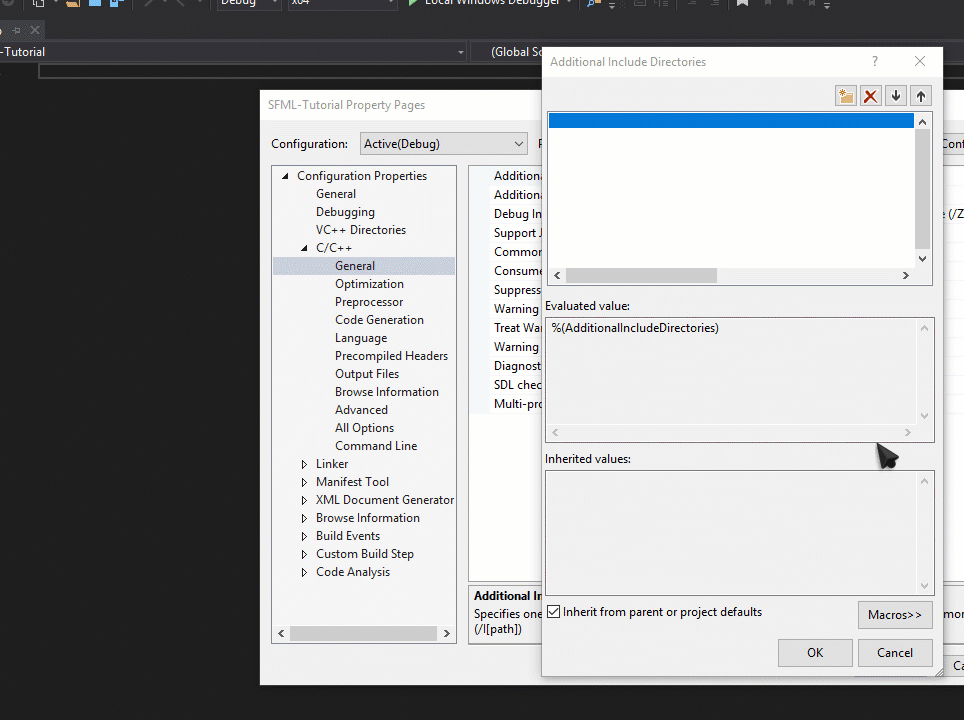Click the directory list scroll down arrow
Viewport: 964px width, 720px height.
922,259
